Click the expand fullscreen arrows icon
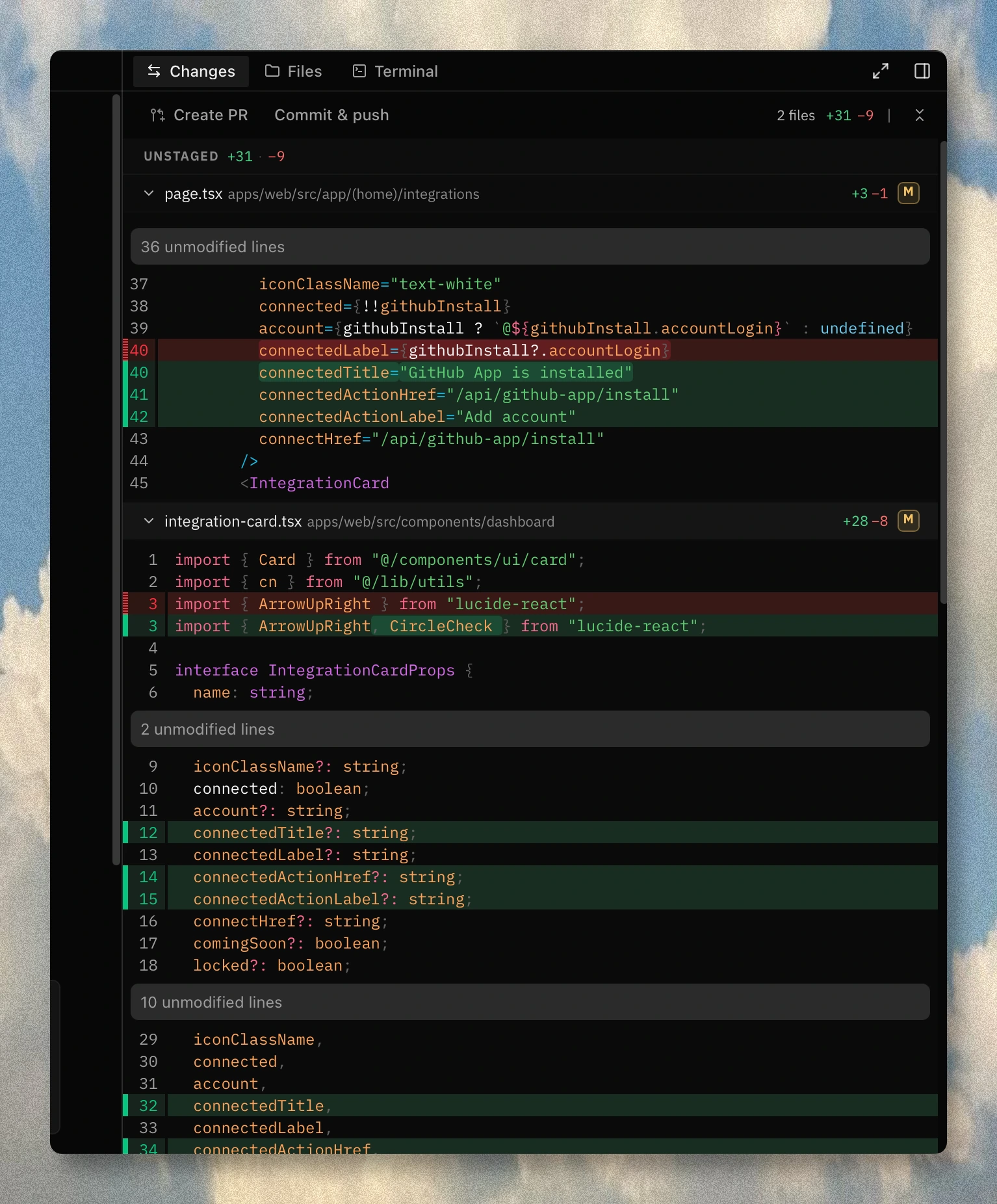The height and width of the screenshot is (1204, 997). (881, 71)
